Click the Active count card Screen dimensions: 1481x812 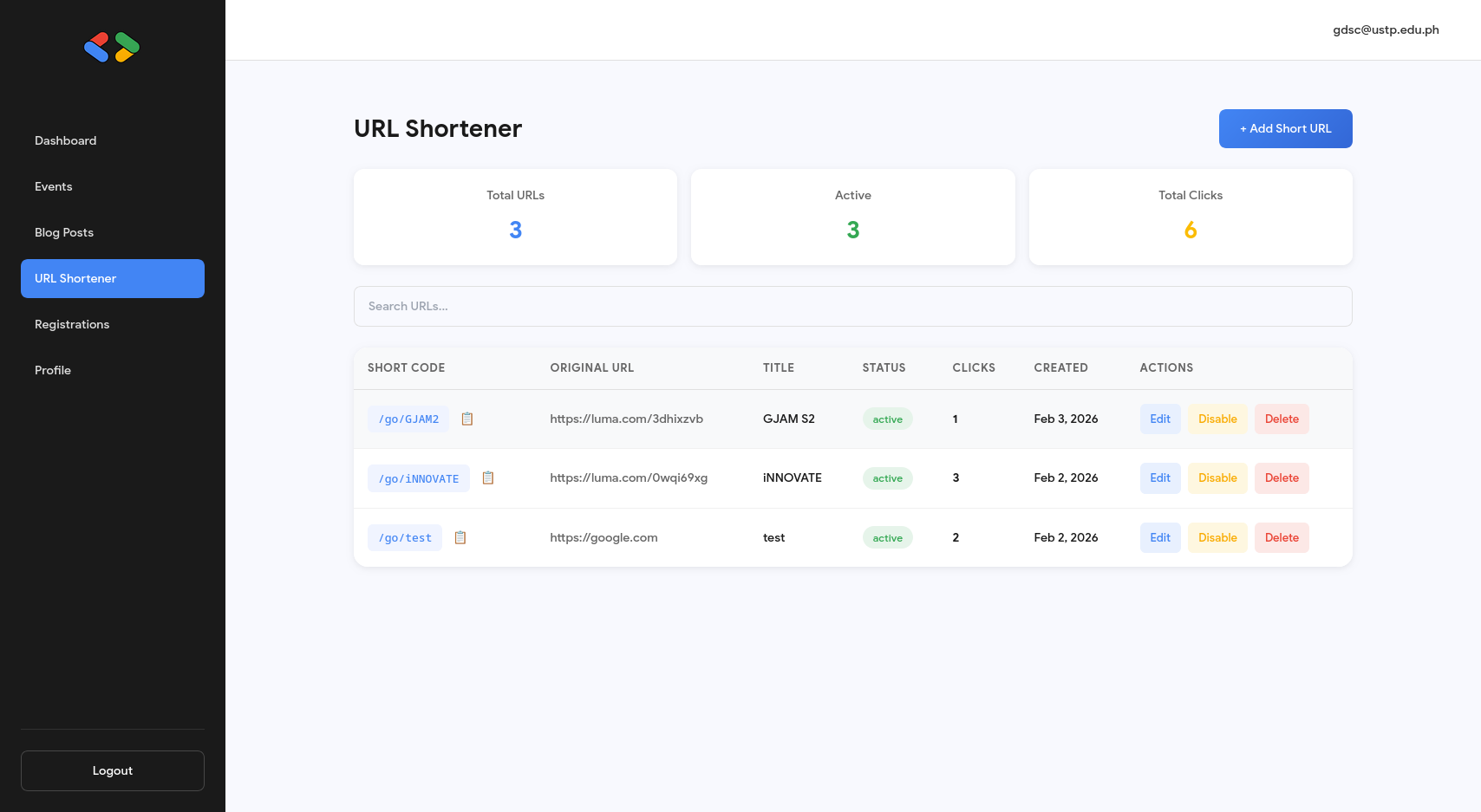point(853,217)
